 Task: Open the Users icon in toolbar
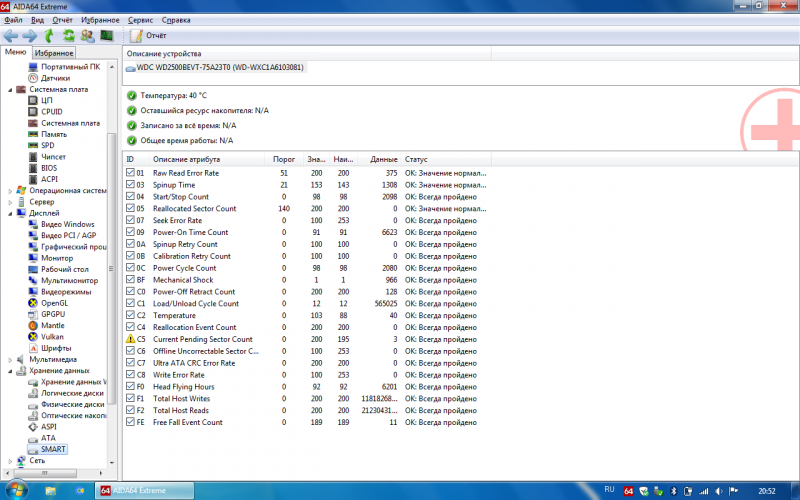click(x=88, y=35)
